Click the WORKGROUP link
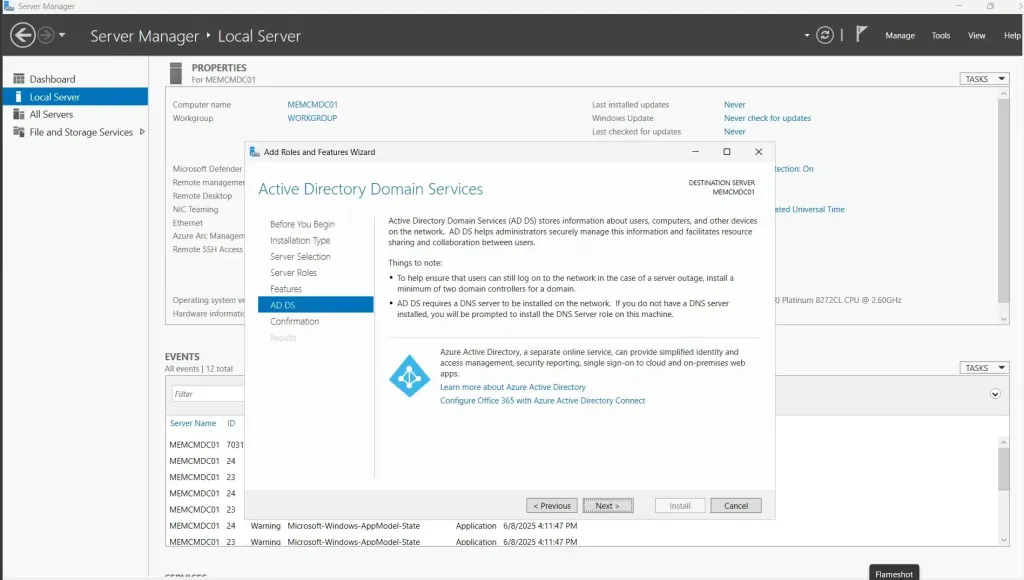This screenshot has width=1024, height=580. coord(312,118)
